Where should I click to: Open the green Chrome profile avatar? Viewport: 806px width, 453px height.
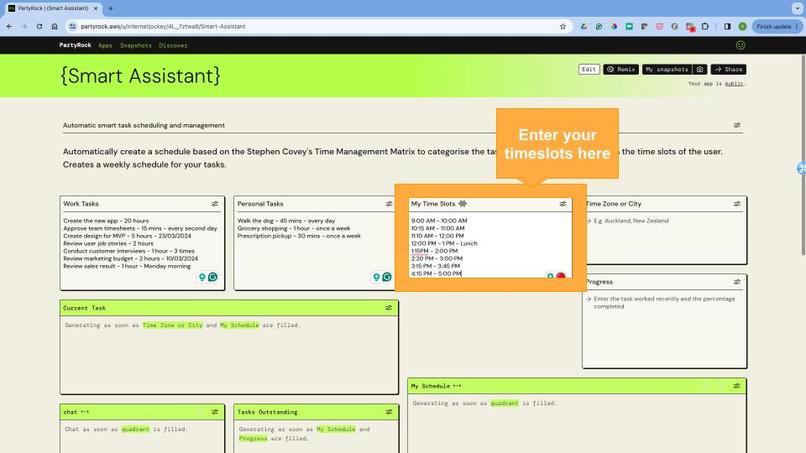(x=742, y=26)
